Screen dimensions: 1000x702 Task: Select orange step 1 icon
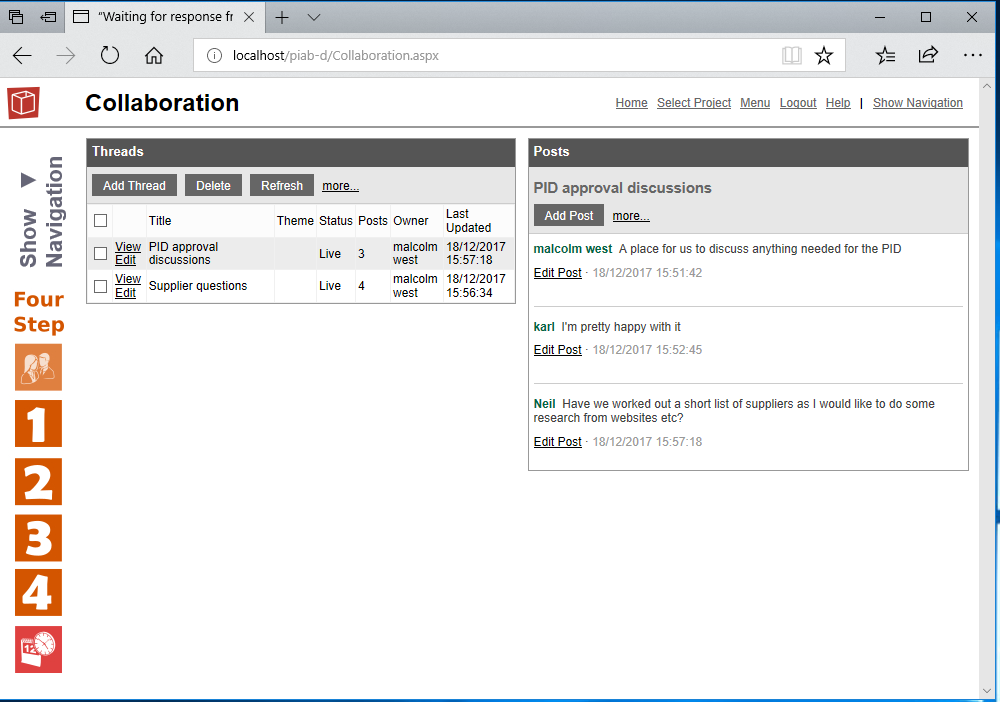coord(38,424)
